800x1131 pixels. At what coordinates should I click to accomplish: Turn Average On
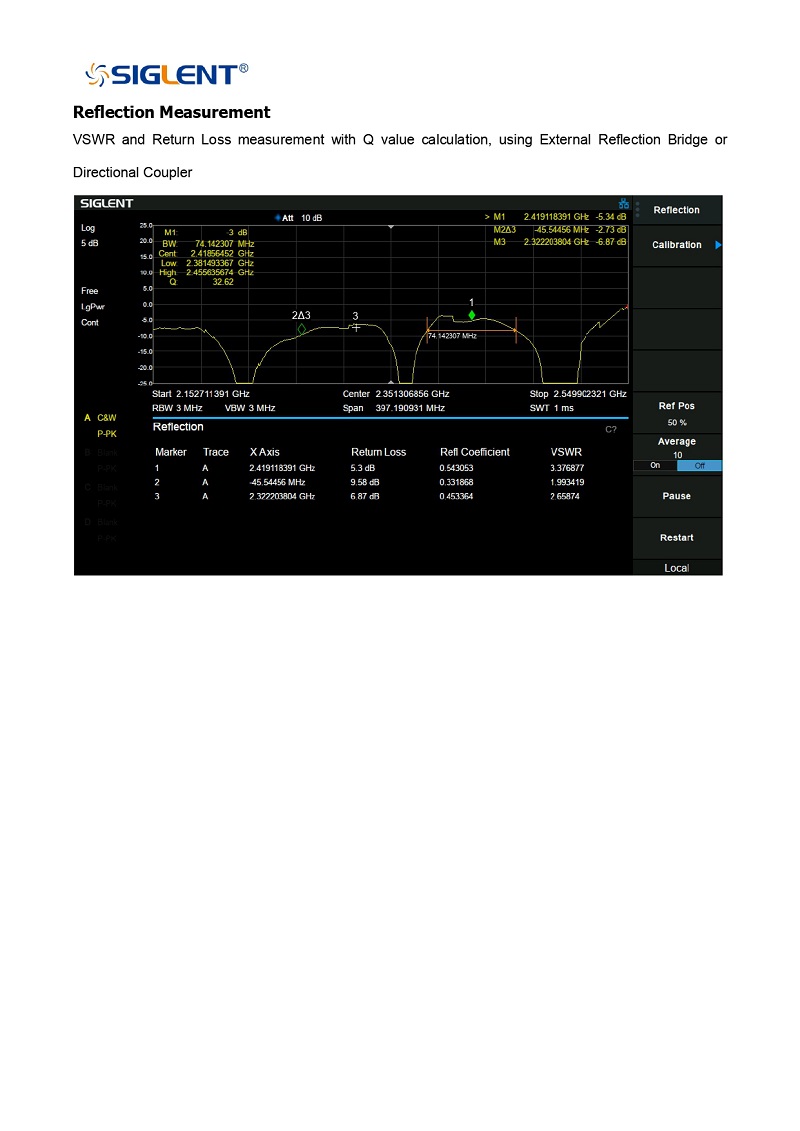(655, 466)
